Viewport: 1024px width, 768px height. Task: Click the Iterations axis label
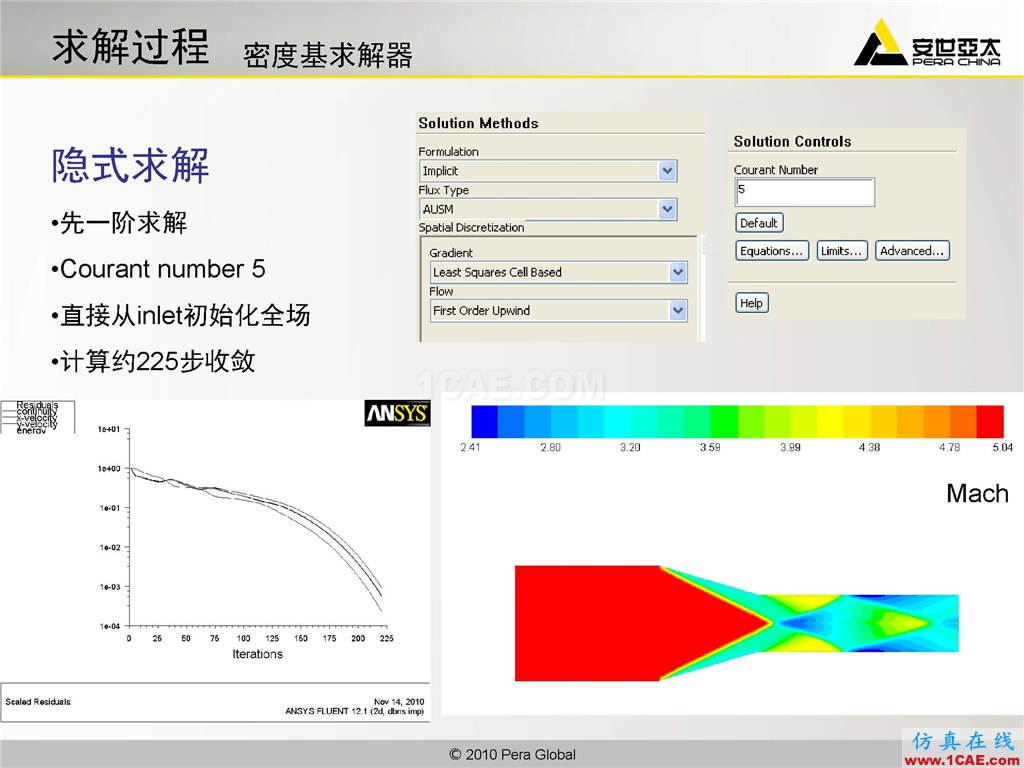[x=257, y=654]
